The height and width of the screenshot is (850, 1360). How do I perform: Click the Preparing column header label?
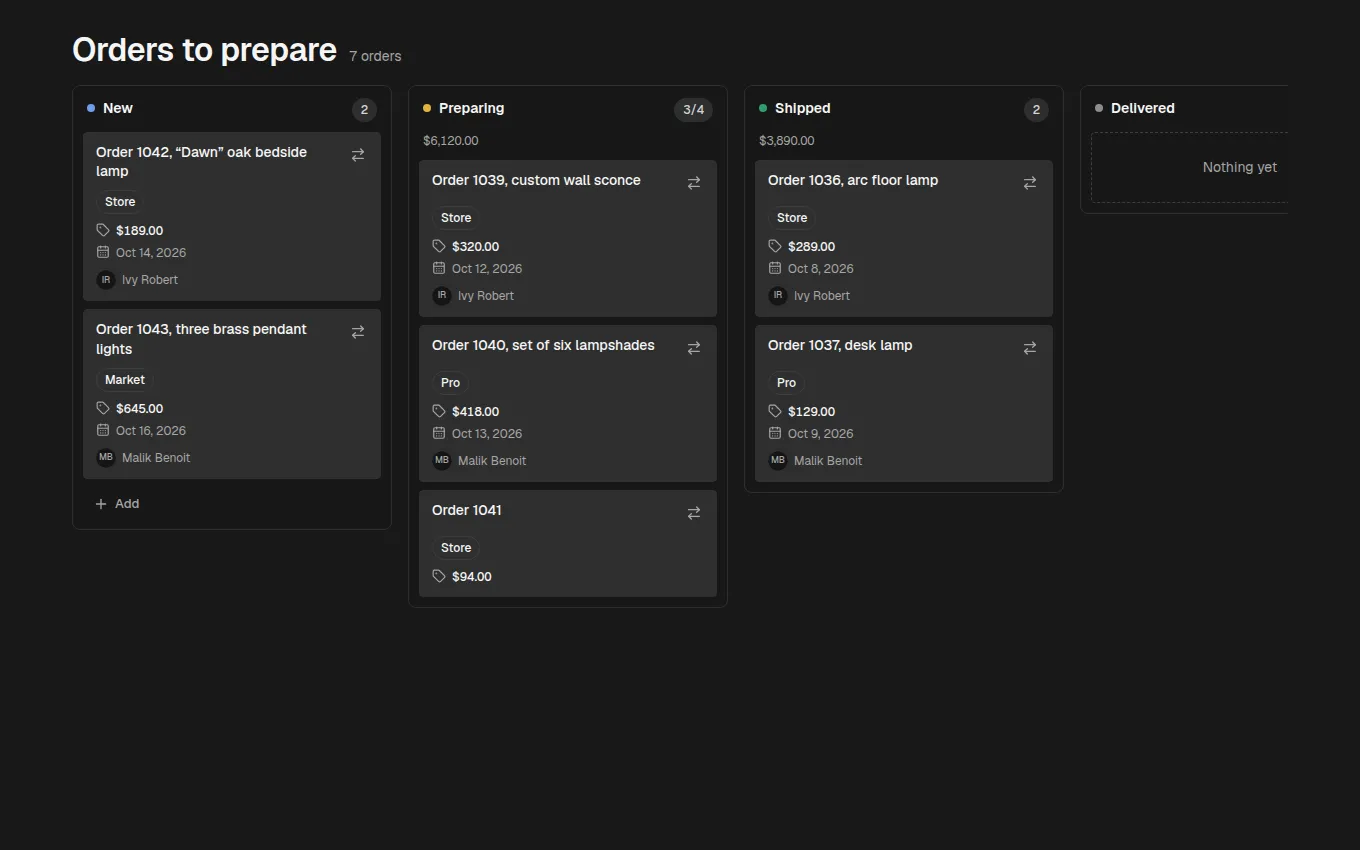pyautogui.click(x=471, y=108)
